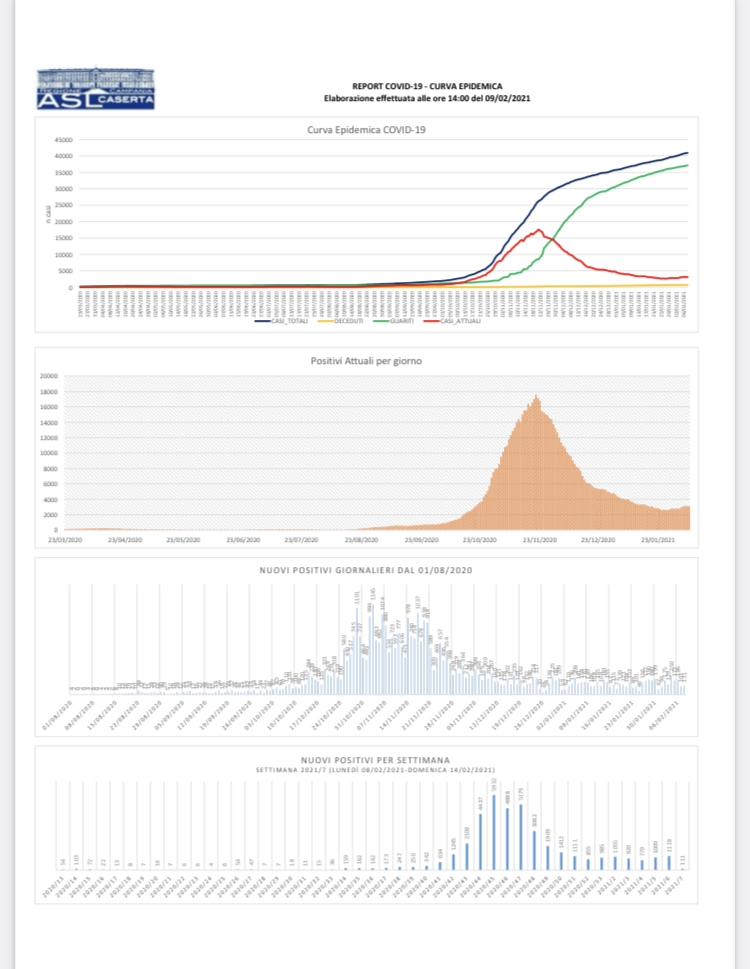
Task: Click the CASI_TOTALI legend marker
Action: (x=263, y=320)
